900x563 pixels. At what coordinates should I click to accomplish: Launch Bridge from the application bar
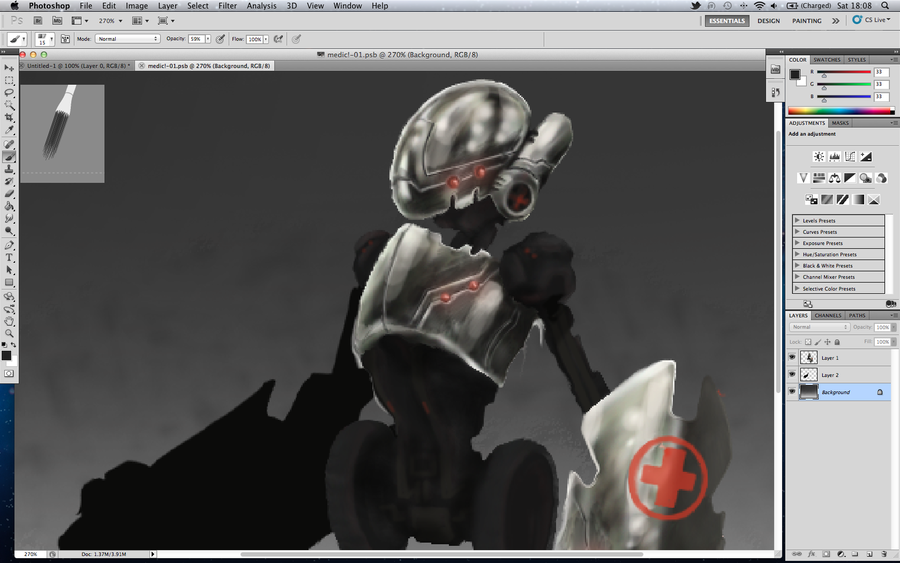click(38, 21)
